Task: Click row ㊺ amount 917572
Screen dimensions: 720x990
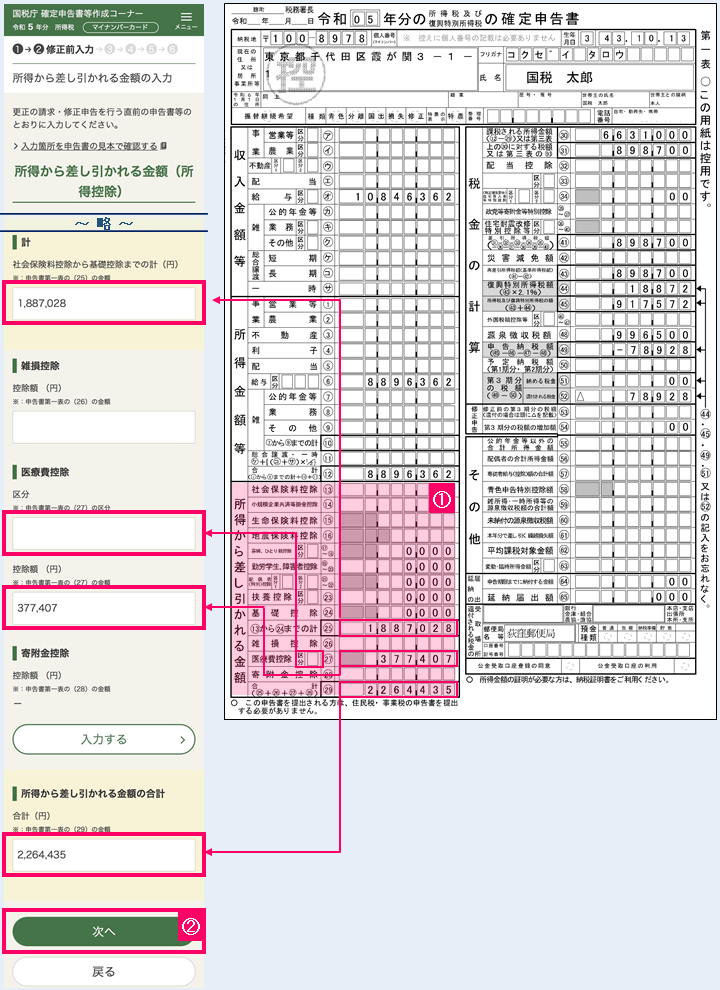Action: click(652, 304)
